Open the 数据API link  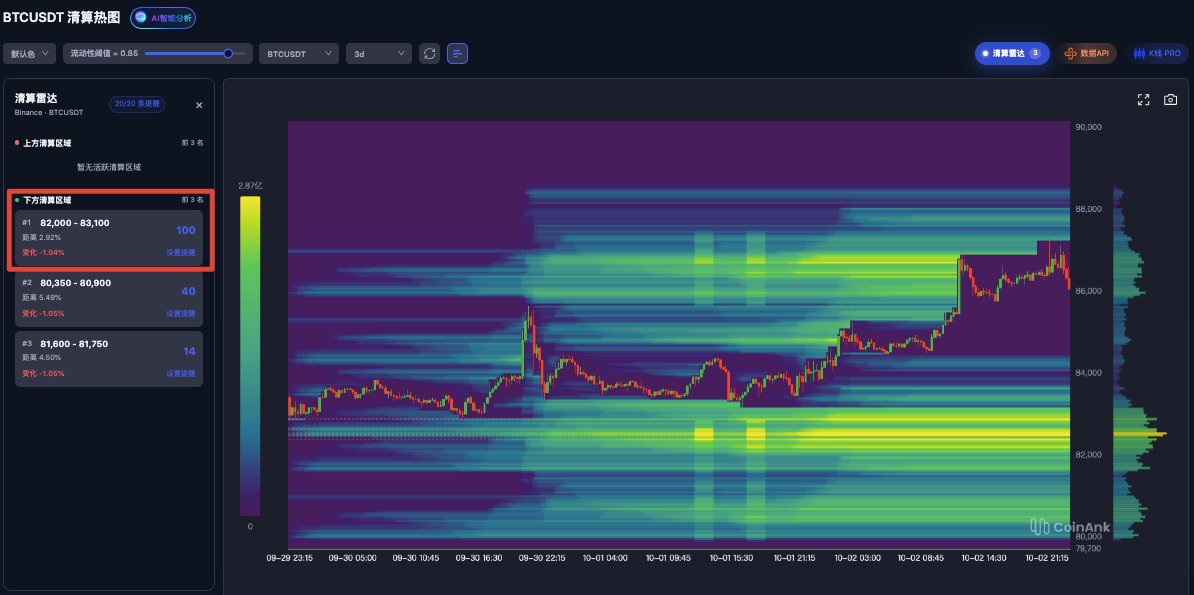(x=1086, y=53)
